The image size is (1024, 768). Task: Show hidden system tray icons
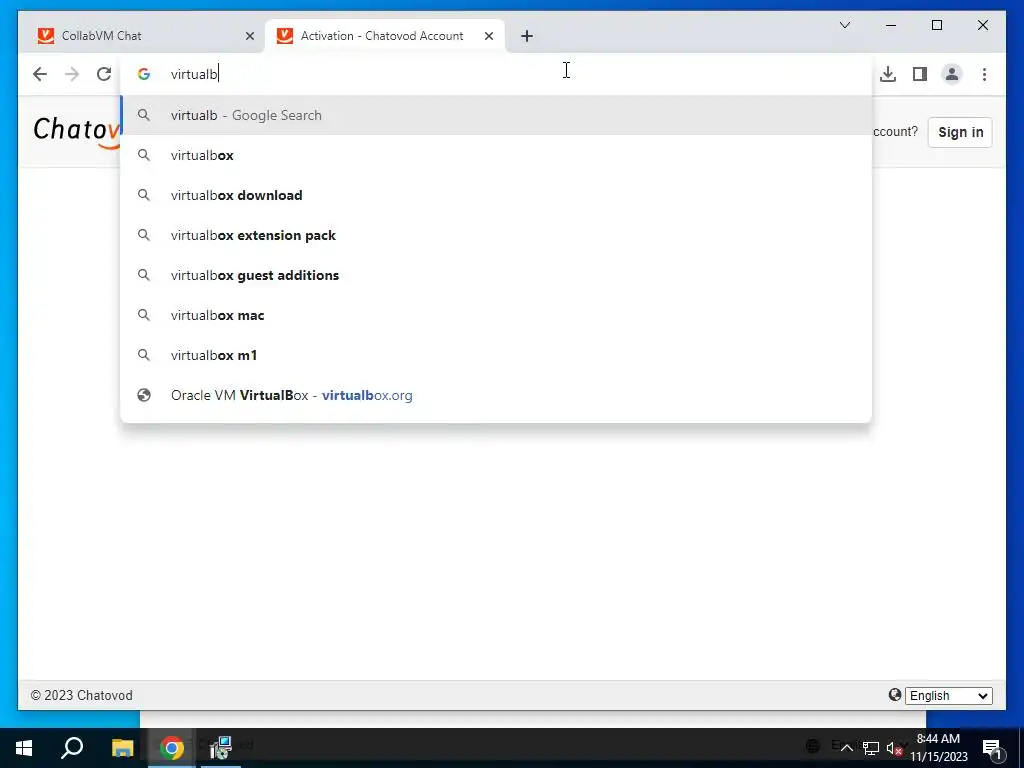click(846, 748)
